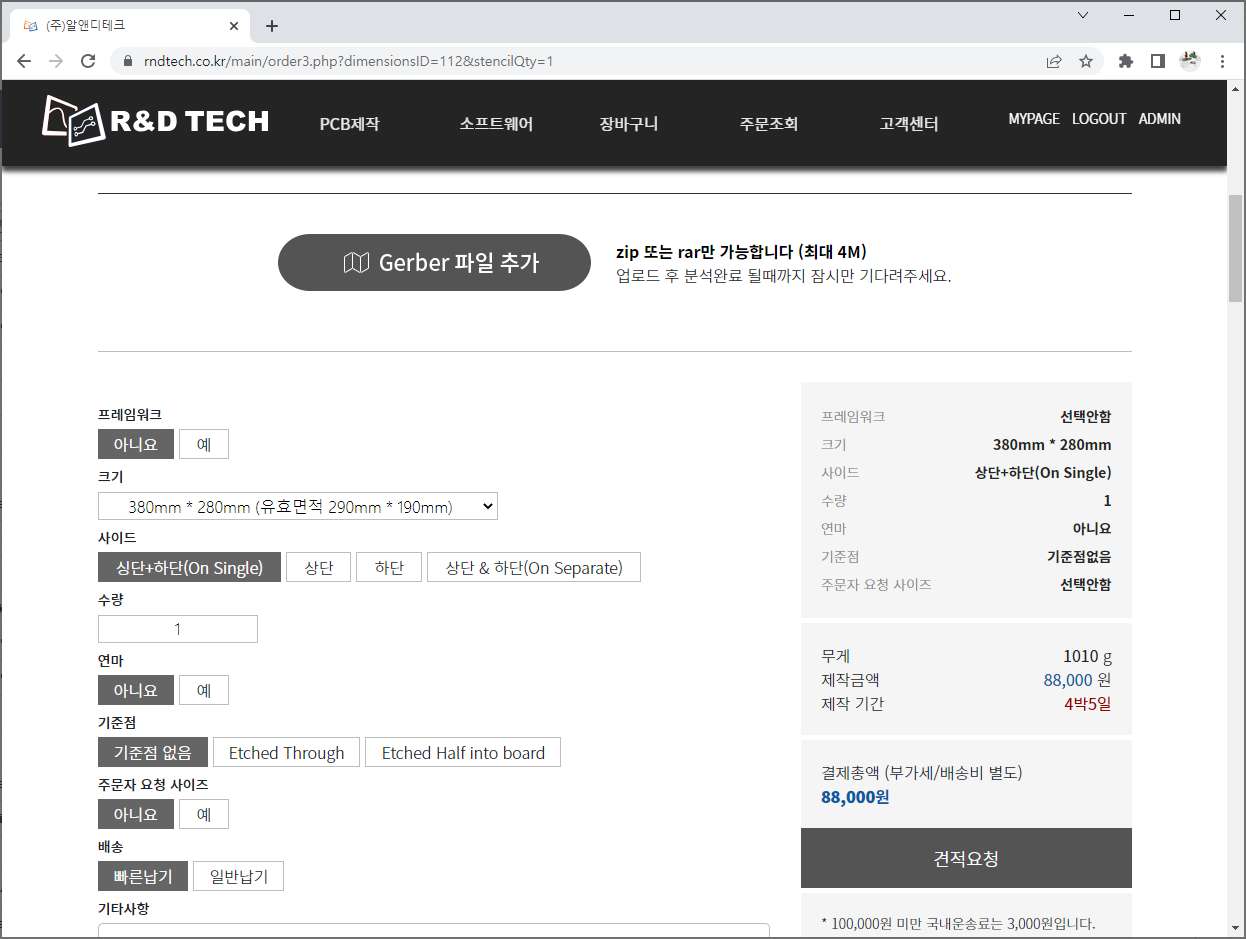This screenshot has height=939, width=1246.
Task: Go to 장바구니 in the navigation
Action: click(x=628, y=124)
